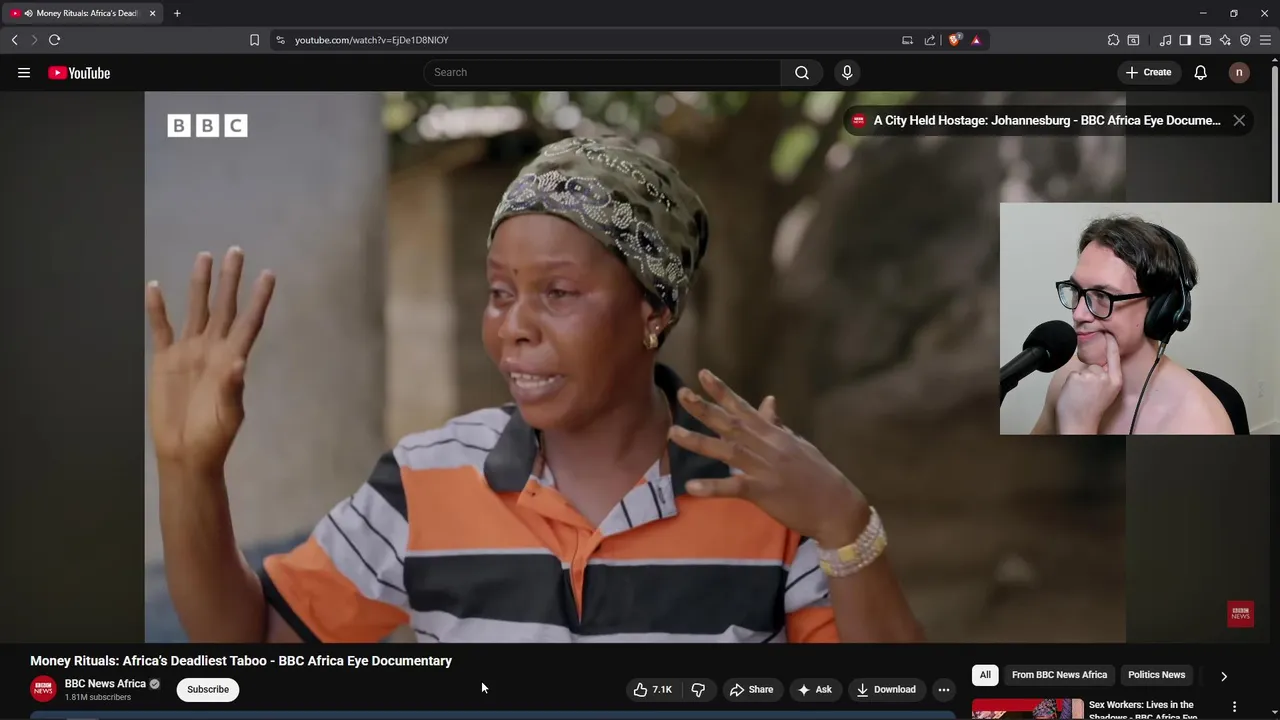1280x720 pixels.
Task: Toggle the browser sidebar panel
Action: (x=1185, y=40)
